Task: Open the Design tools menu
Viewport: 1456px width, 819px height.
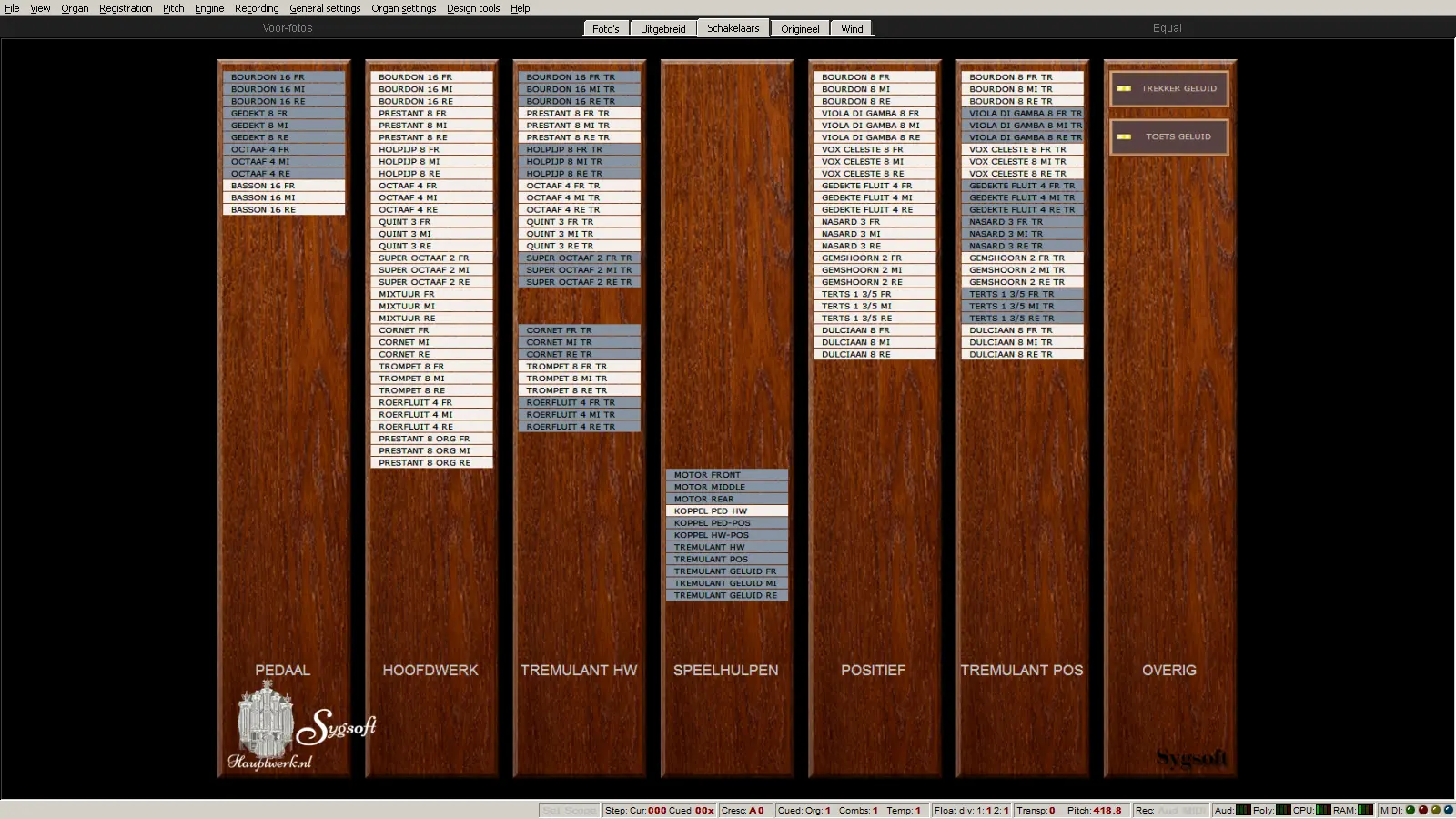Action: (x=472, y=8)
